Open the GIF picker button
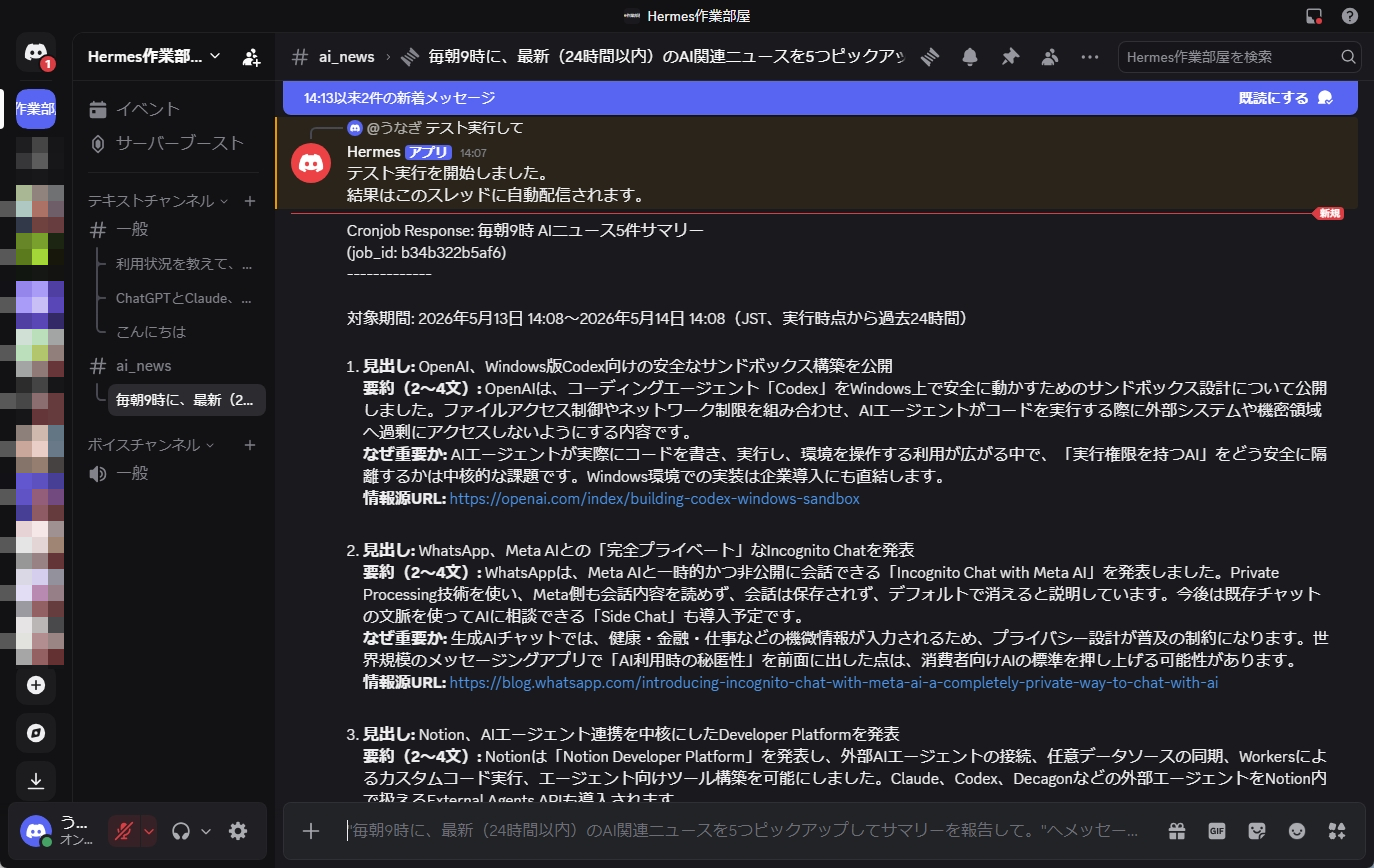Viewport: 1374px width, 868px height. (1217, 830)
